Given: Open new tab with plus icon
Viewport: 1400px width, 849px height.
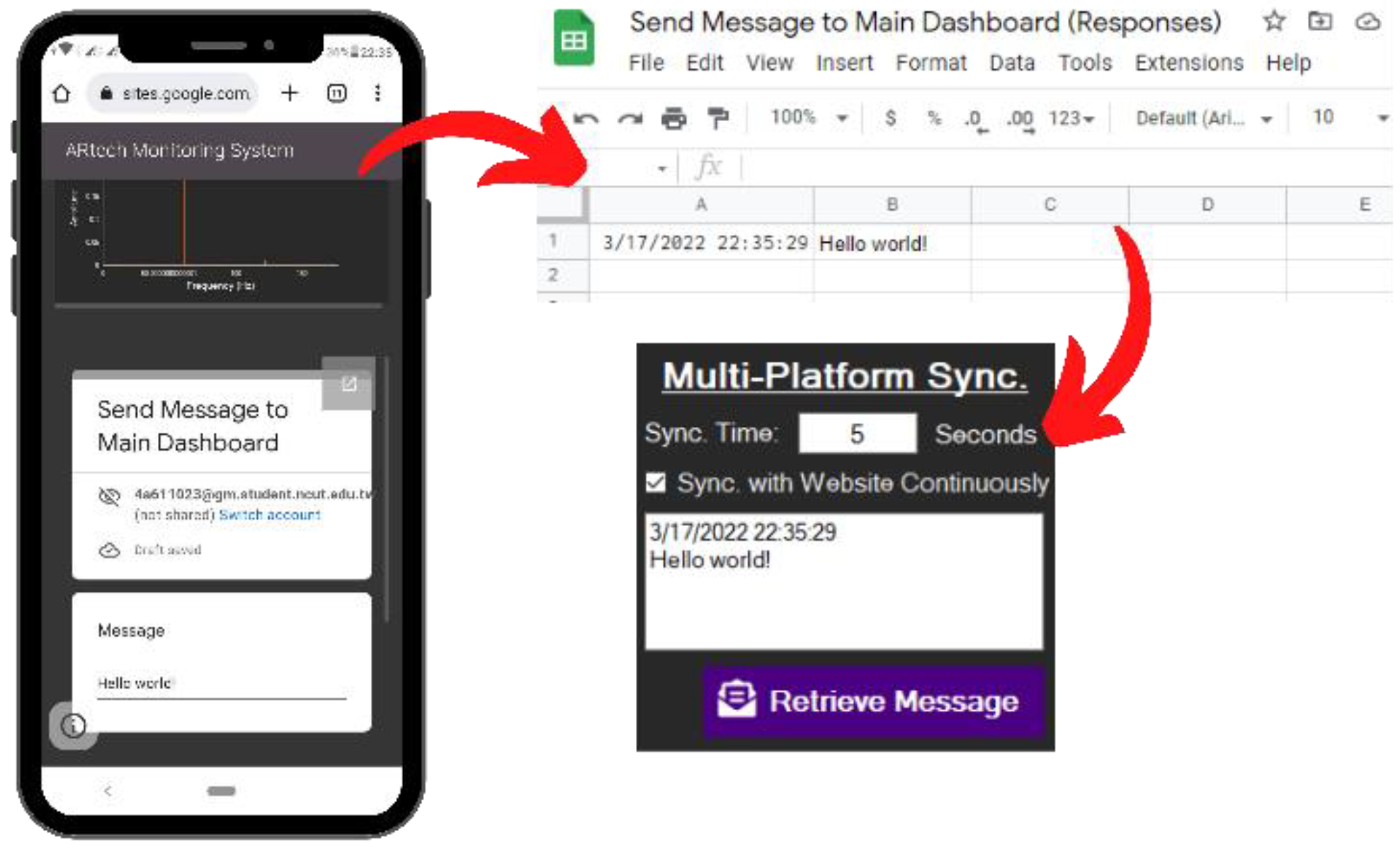Looking at the screenshot, I should pyautogui.click(x=290, y=93).
